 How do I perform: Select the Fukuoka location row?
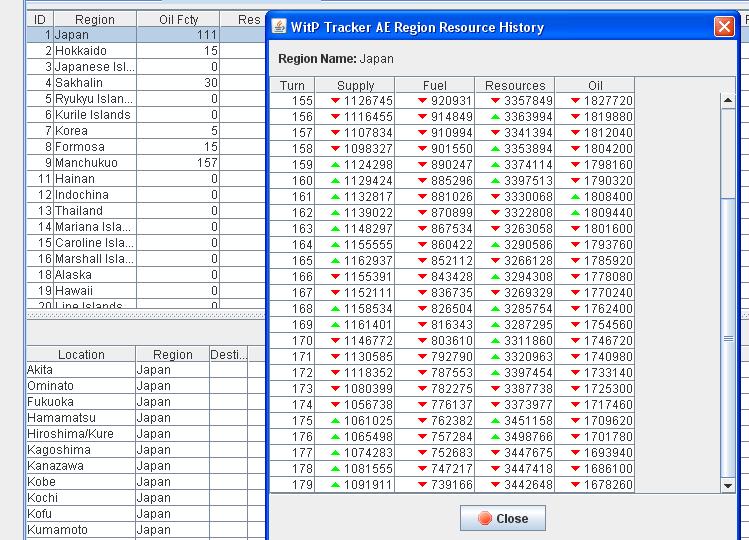click(x=146, y=401)
